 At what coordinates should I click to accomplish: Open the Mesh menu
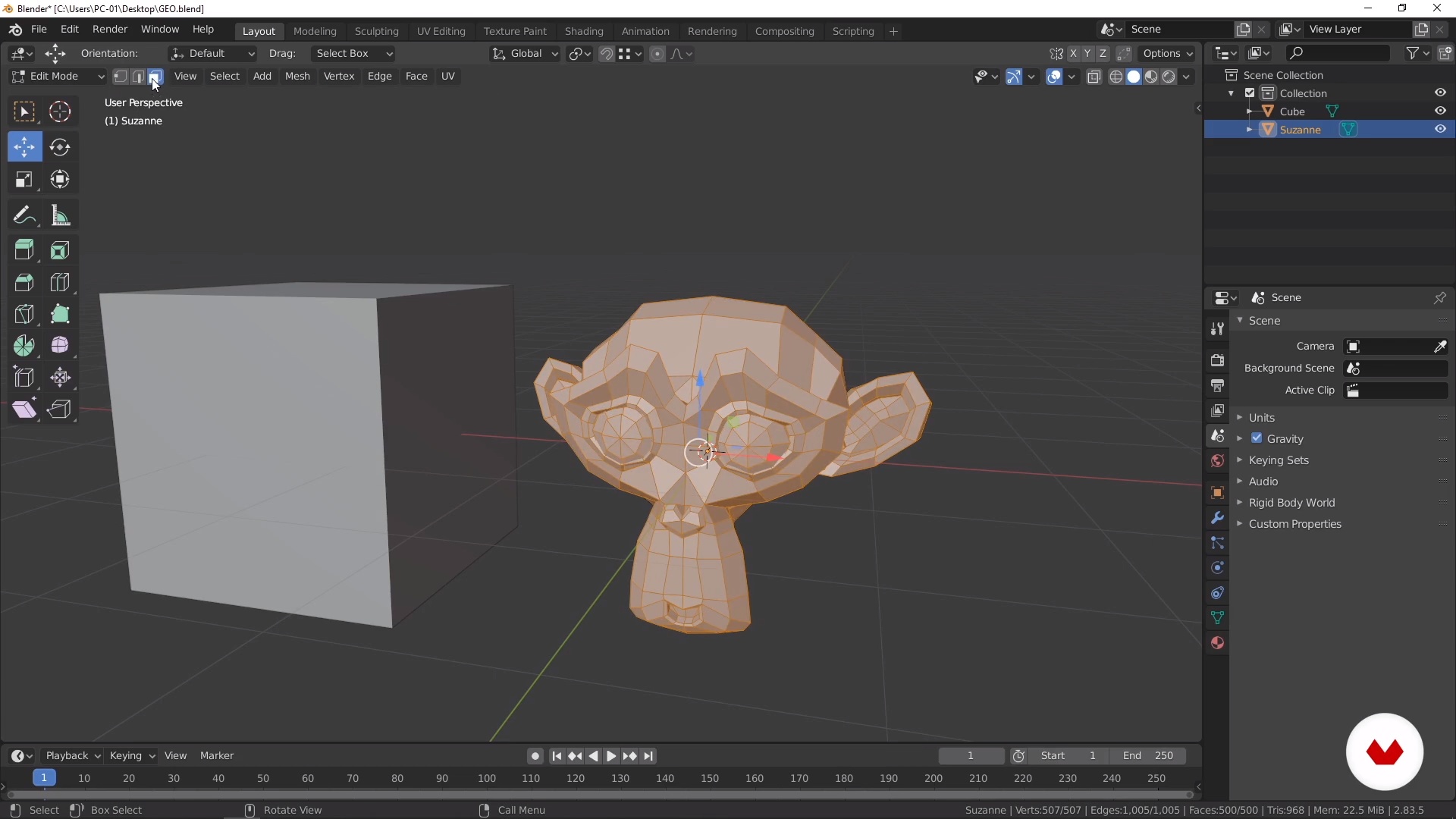click(297, 77)
